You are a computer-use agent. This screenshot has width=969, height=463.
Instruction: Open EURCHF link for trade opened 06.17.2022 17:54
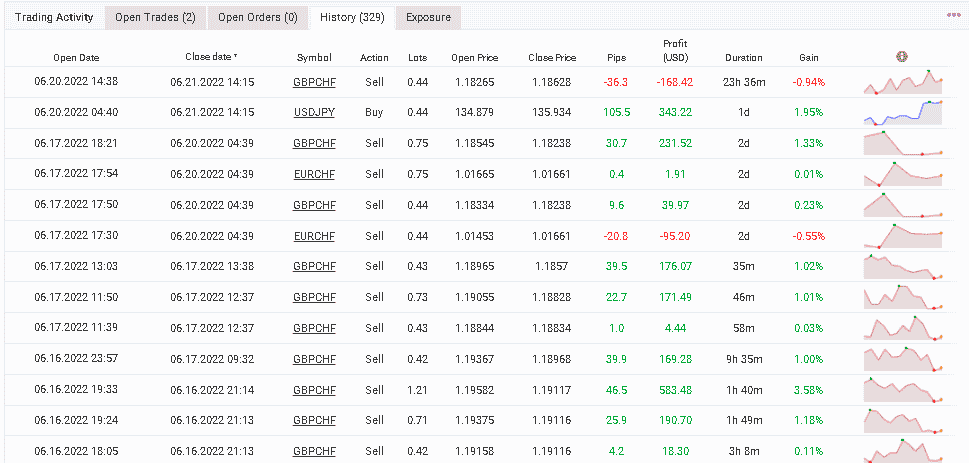[x=315, y=174]
